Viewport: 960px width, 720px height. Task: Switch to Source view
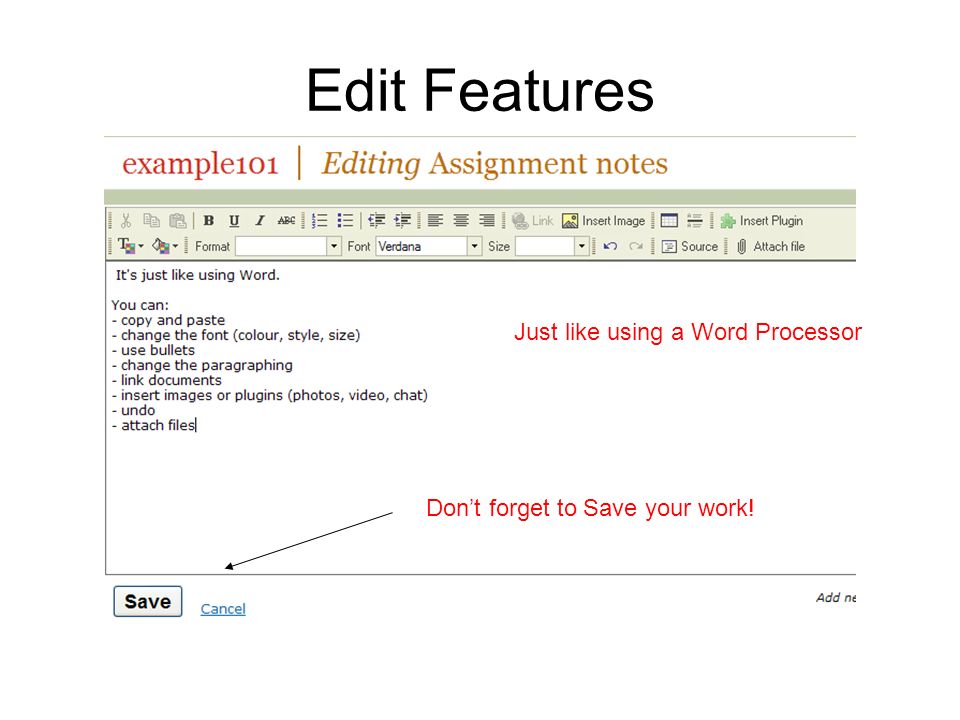coord(689,246)
